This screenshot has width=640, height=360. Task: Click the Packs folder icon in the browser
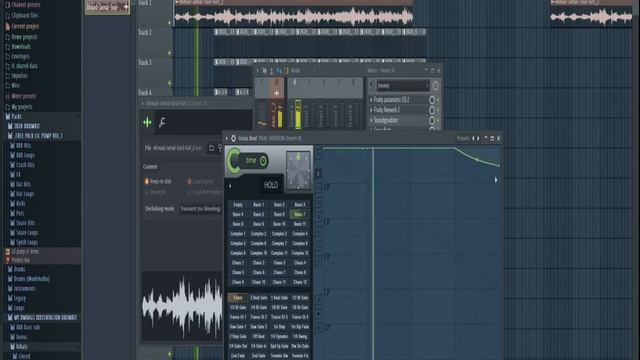point(7,117)
